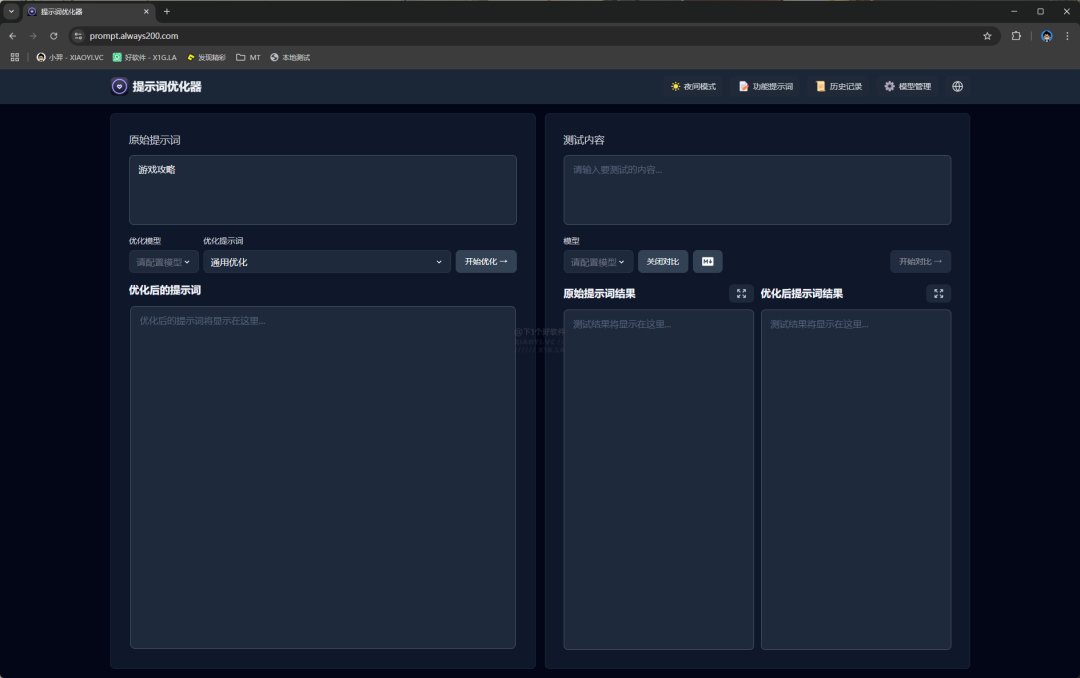
Task: Open 模型管理 from the top navigation
Action: coord(907,87)
